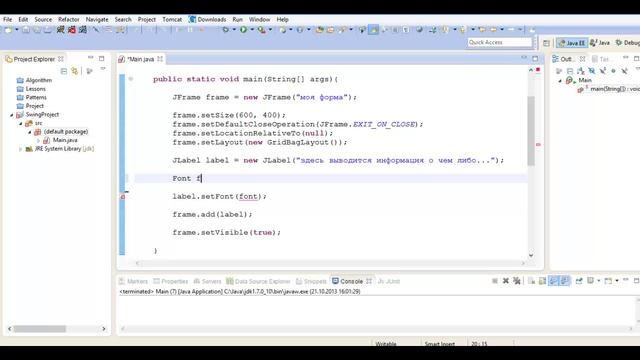
Task: Switch to the Java perspective
Action: pyautogui.click(x=600, y=43)
